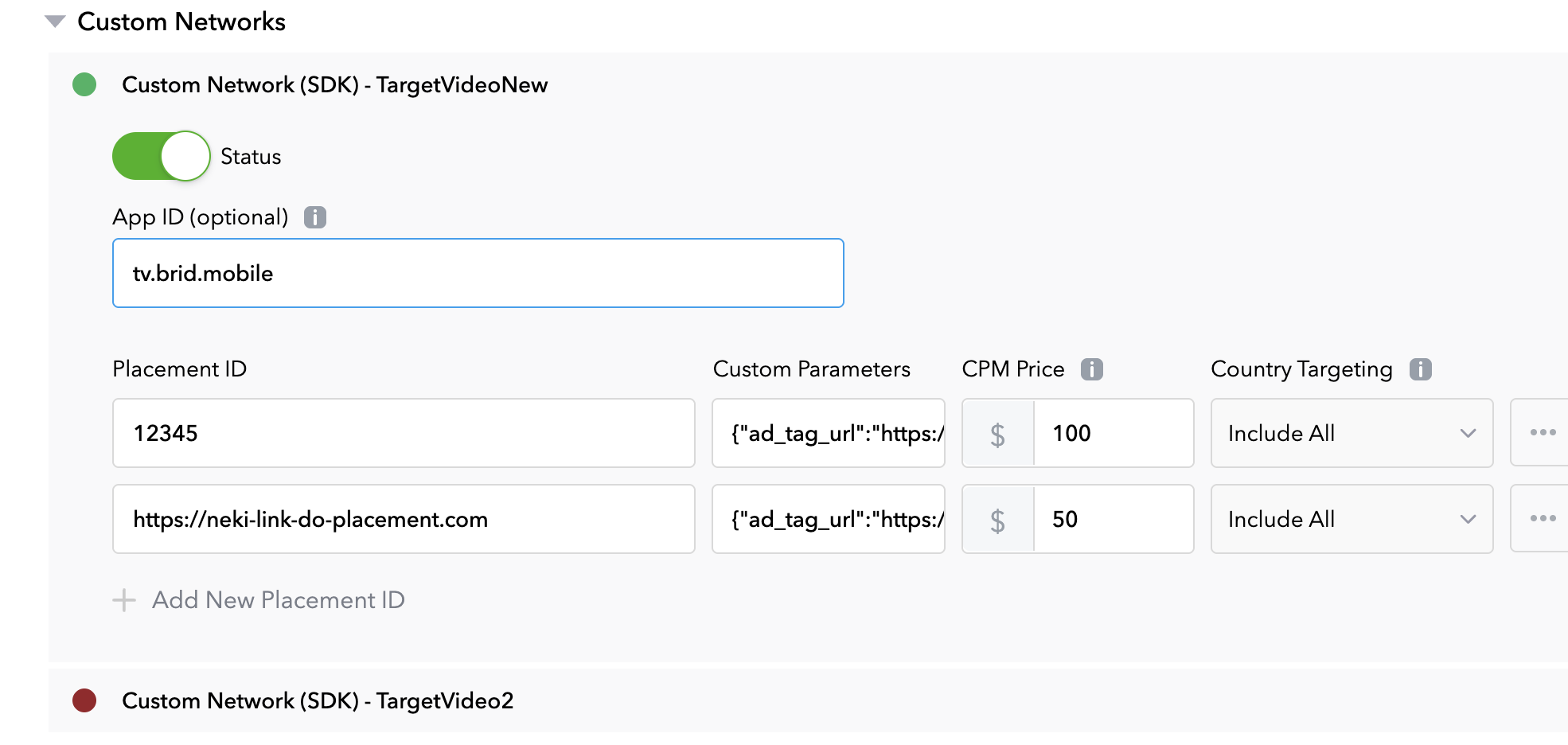Click the CPM Price field showing 50
This screenshot has height=745, width=1568.
1112,519
